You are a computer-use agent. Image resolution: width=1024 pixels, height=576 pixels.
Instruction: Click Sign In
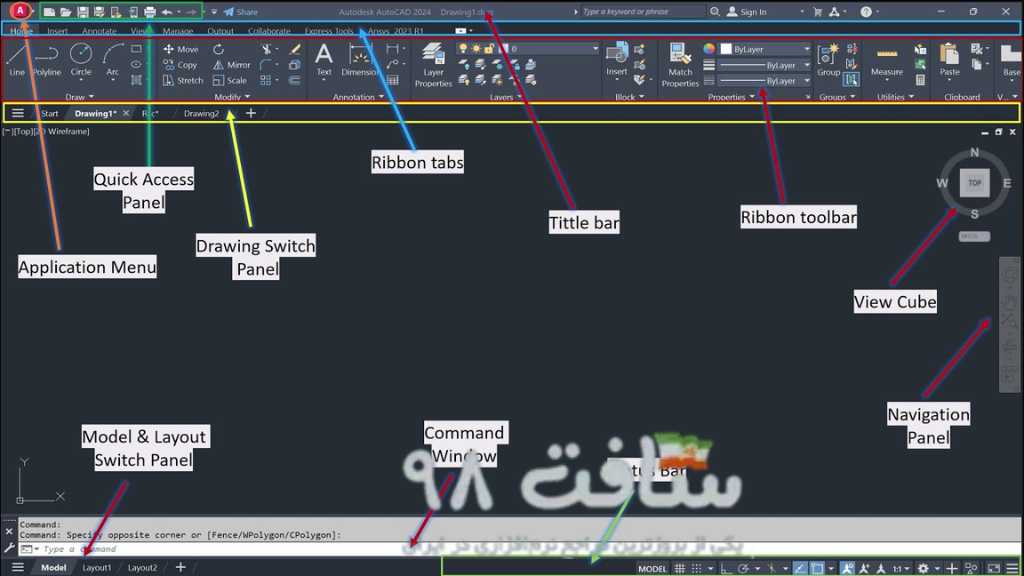747,12
